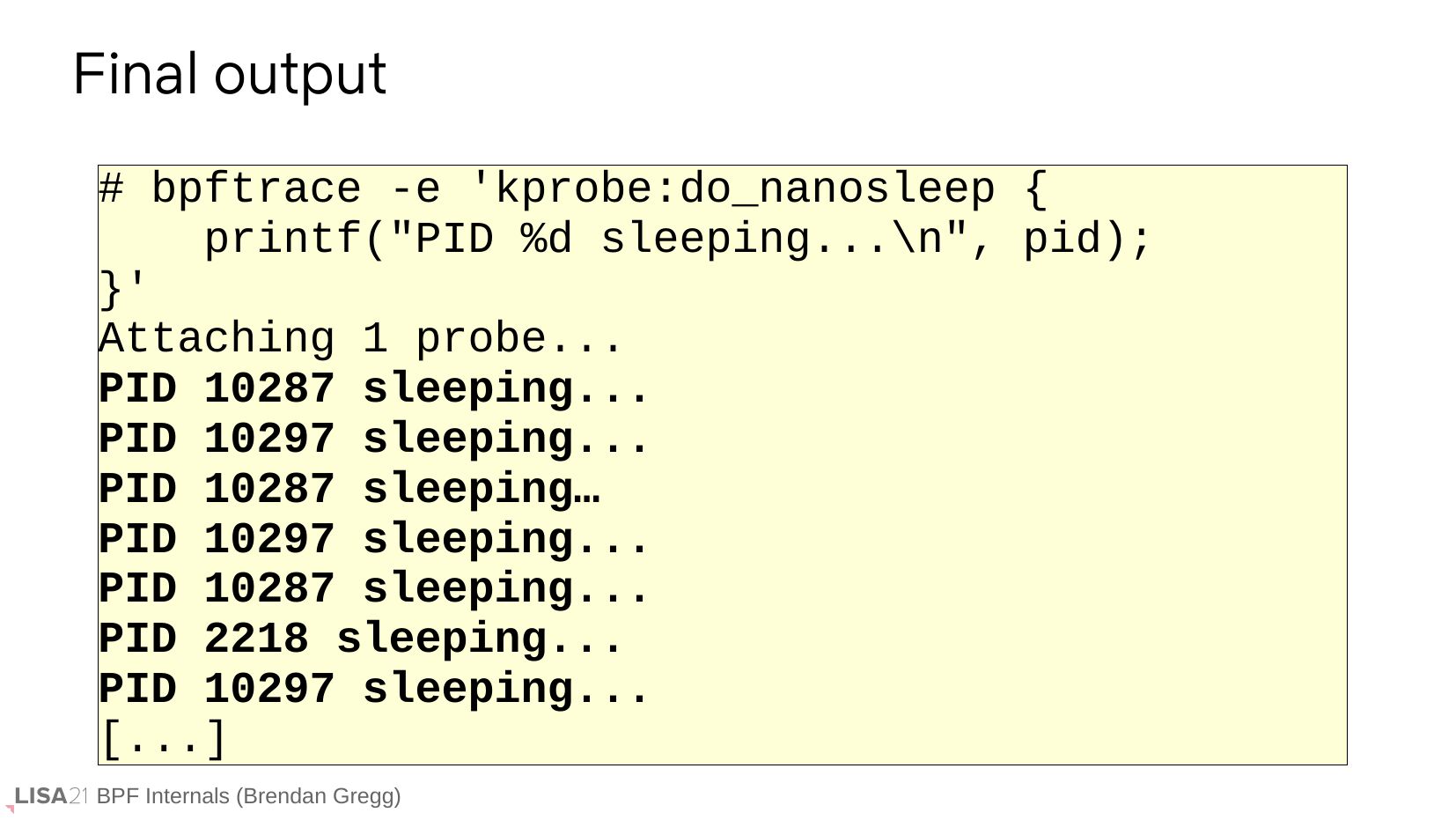
Task: Click the "printf" function name
Action: 283,240
